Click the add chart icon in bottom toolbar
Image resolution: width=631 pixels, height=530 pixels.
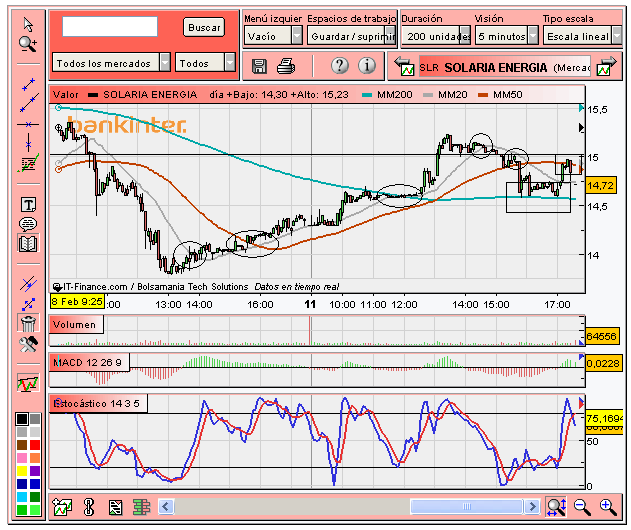(x=62, y=507)
